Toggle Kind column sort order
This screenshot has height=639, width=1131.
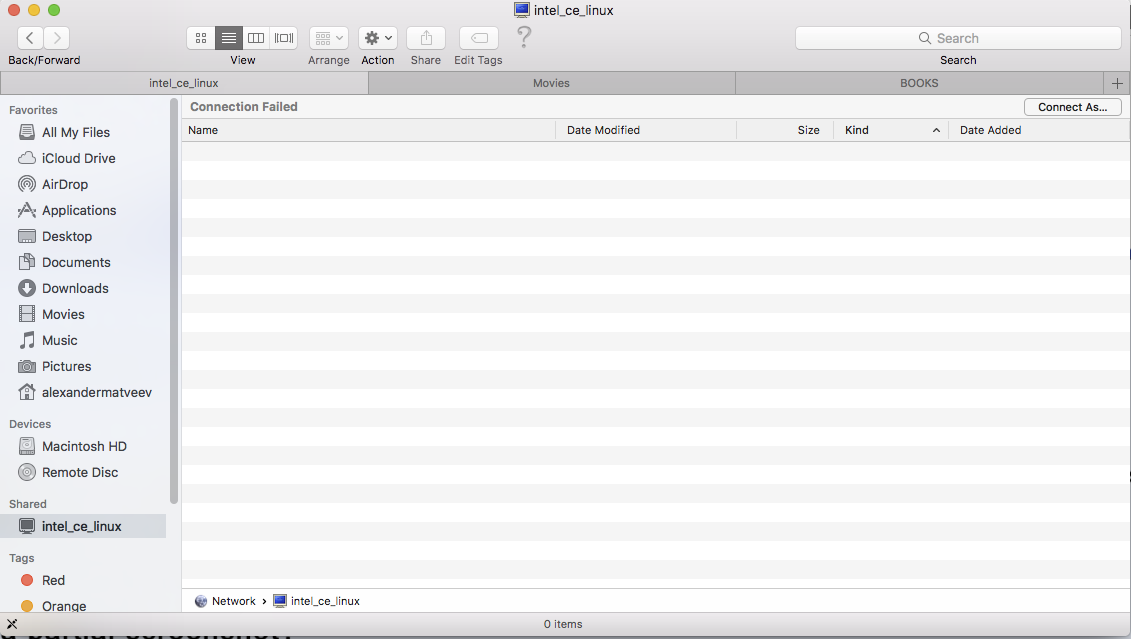(891, 130)
